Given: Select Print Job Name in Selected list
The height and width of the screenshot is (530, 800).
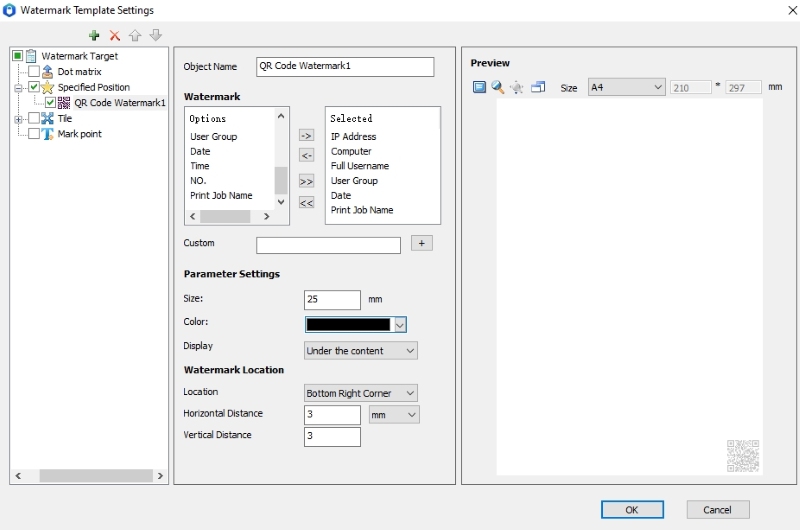Looking at the screenshot, I should coord(362,210).
